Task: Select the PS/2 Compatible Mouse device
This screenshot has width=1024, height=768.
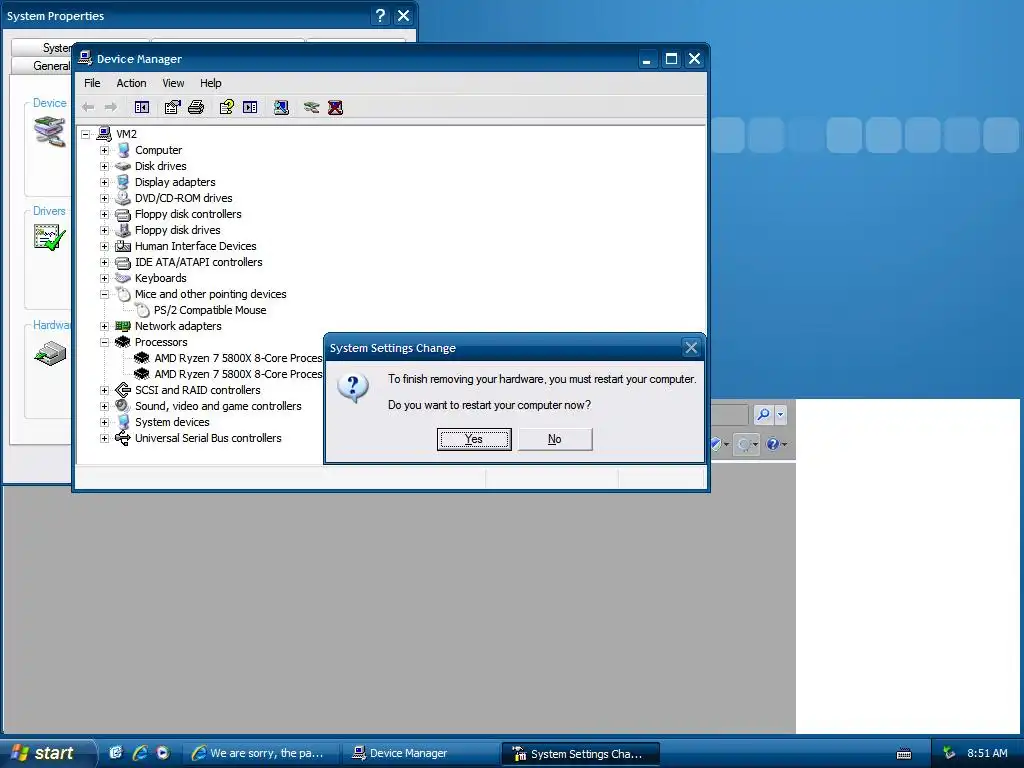Action: pos(210,310)
